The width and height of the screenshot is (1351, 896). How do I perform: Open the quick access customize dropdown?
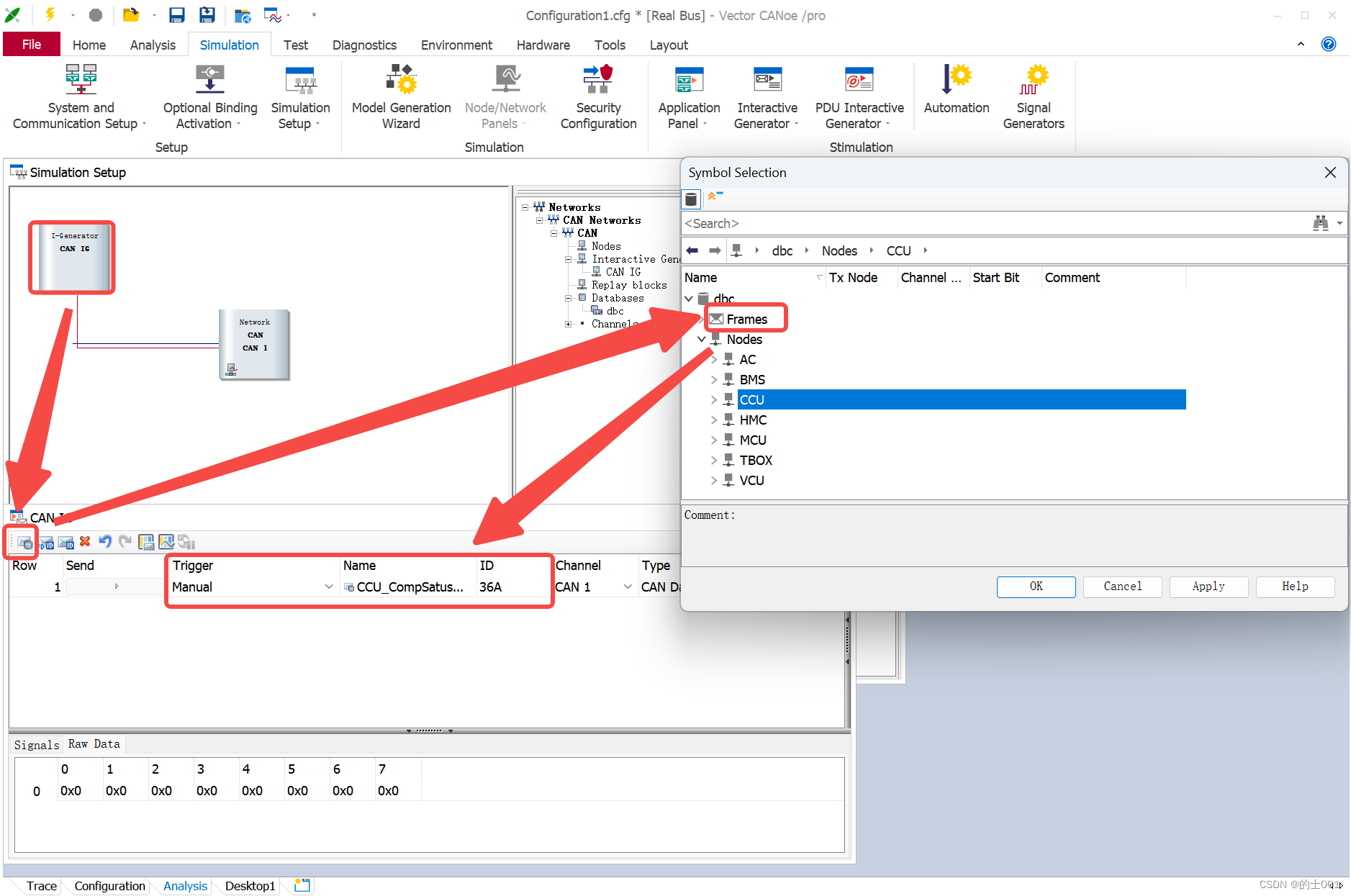click(314, 15)
